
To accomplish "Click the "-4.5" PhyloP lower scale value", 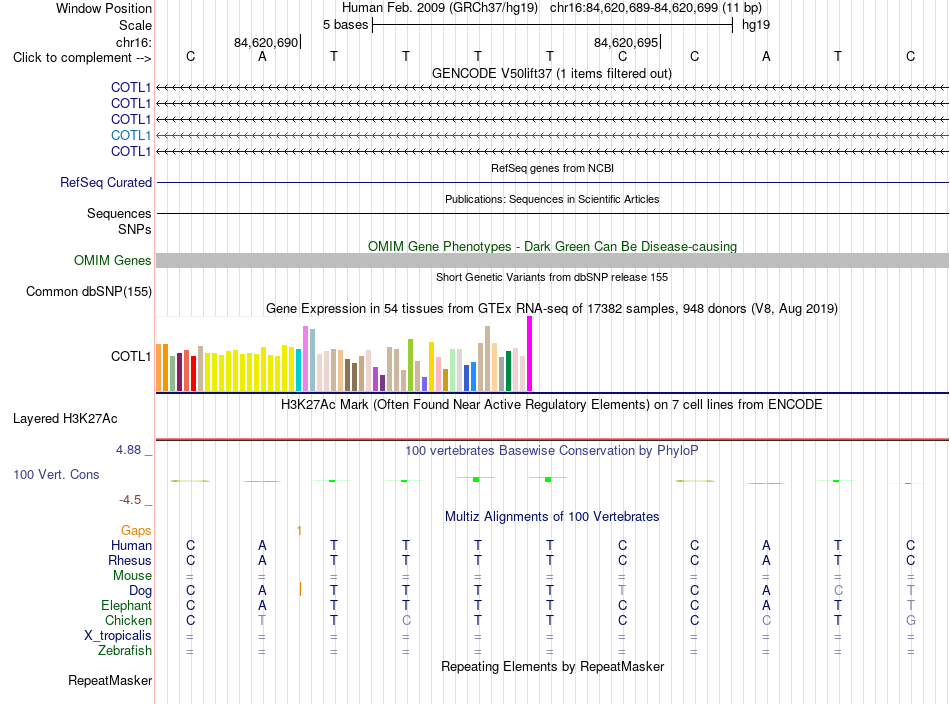I will pyautogui.click(x=130, y=500).
